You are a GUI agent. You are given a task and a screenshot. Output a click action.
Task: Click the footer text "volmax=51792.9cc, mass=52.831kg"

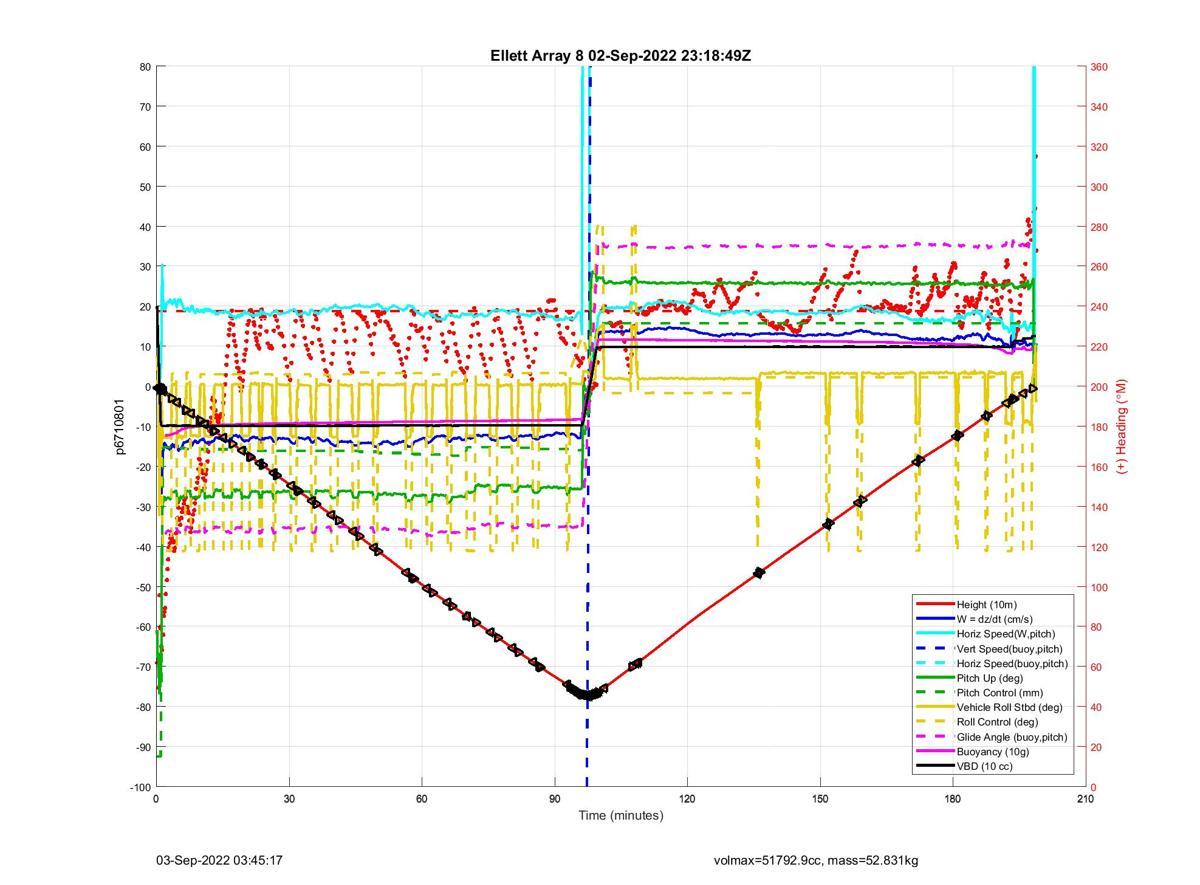pyautogui.click(x=816, y=860)
